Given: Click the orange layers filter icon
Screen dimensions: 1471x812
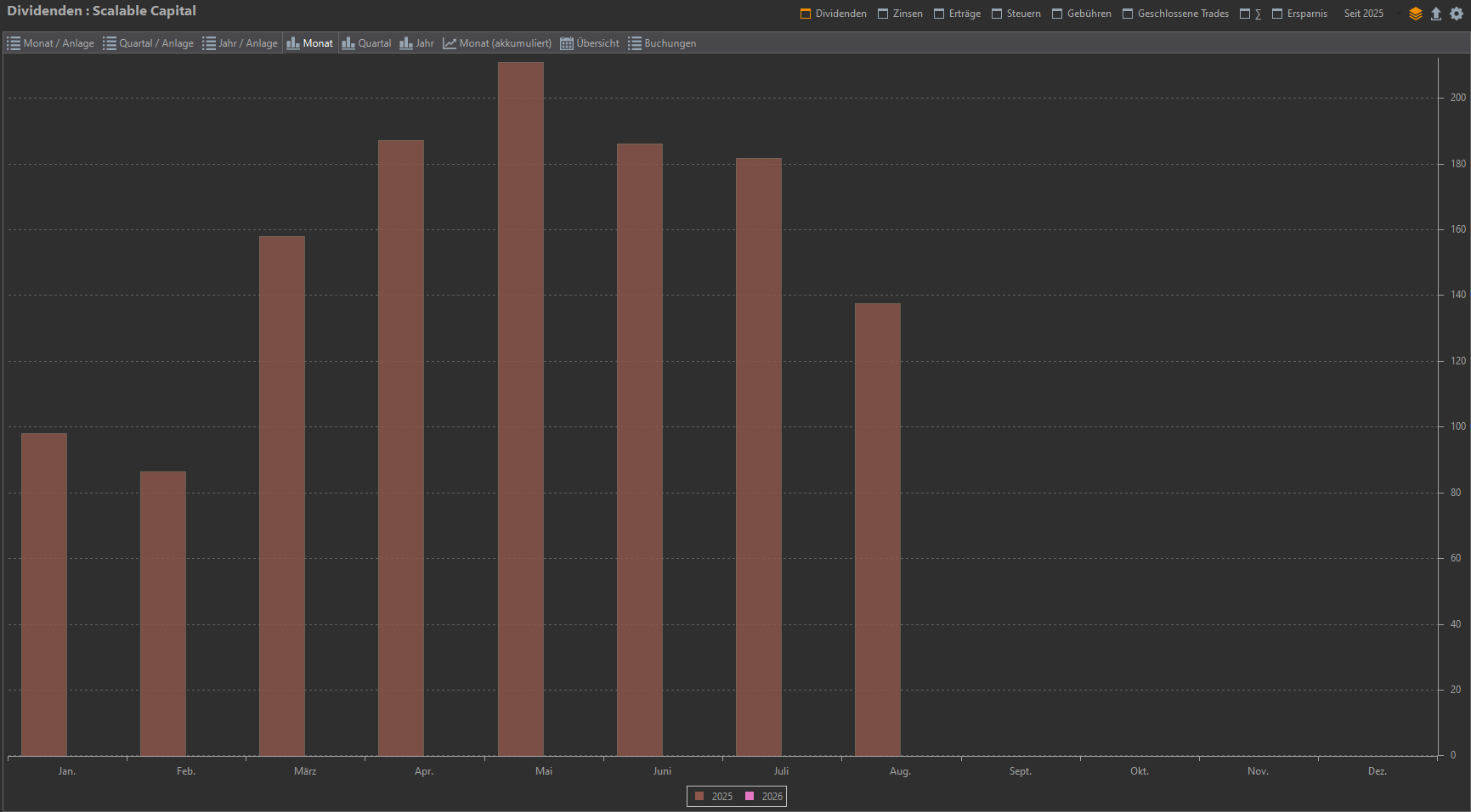Looking at the screenshot, I should click(x=1415, y=14).
